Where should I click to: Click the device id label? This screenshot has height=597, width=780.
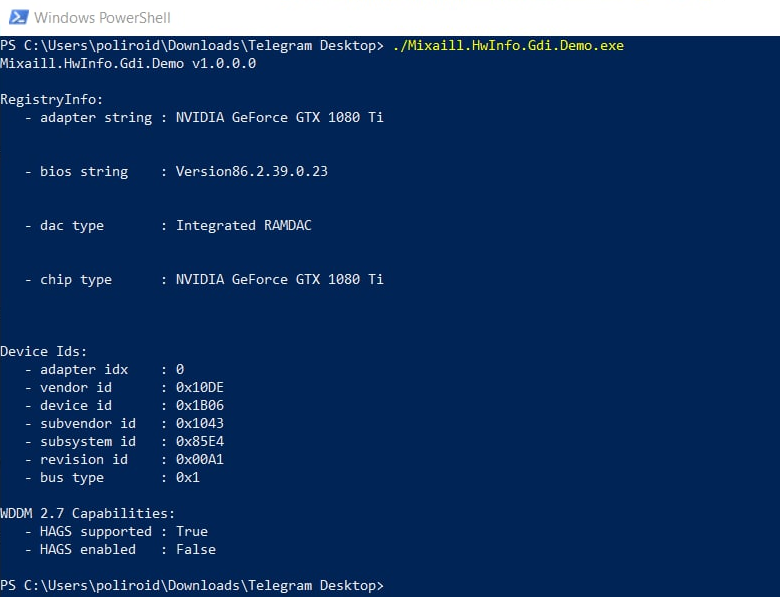click(x=76, y=405)
